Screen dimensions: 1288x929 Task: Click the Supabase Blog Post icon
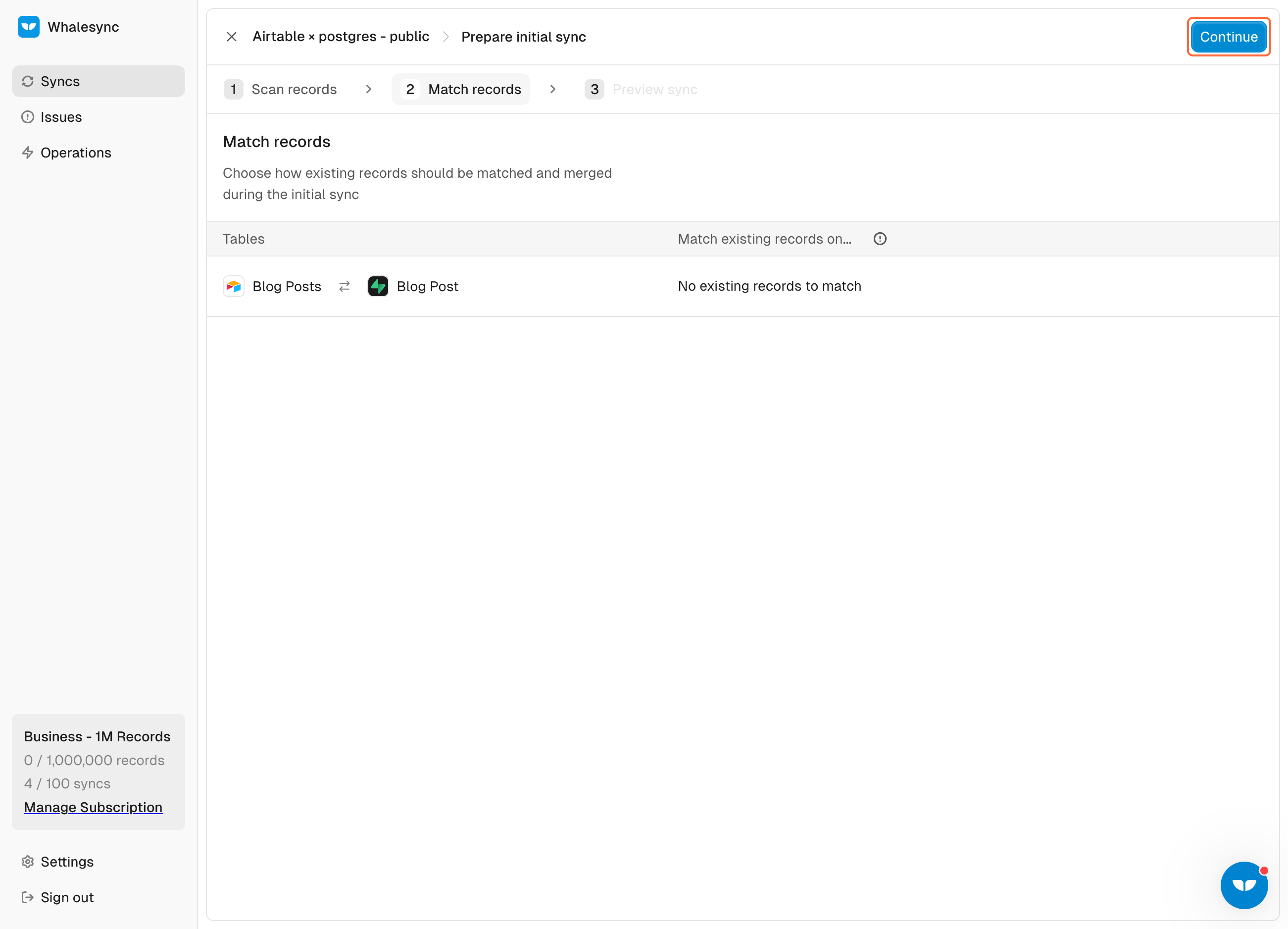[378, 286]
